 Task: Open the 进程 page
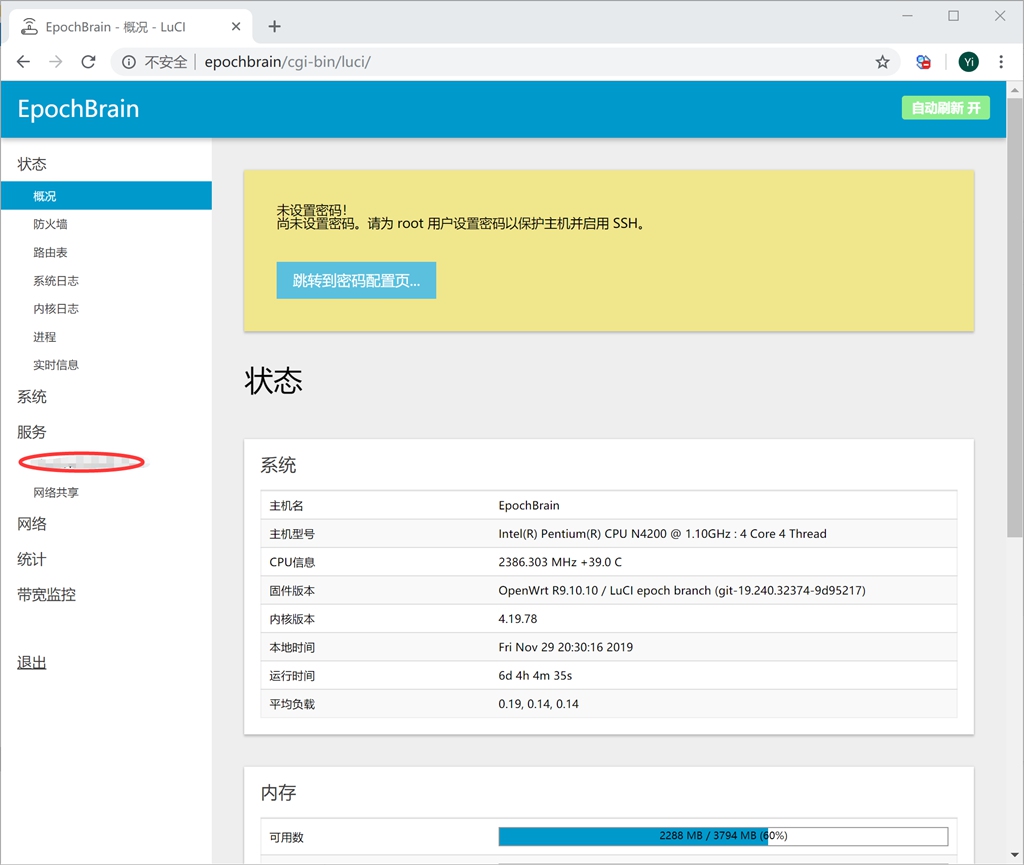[x=44, y=337]
